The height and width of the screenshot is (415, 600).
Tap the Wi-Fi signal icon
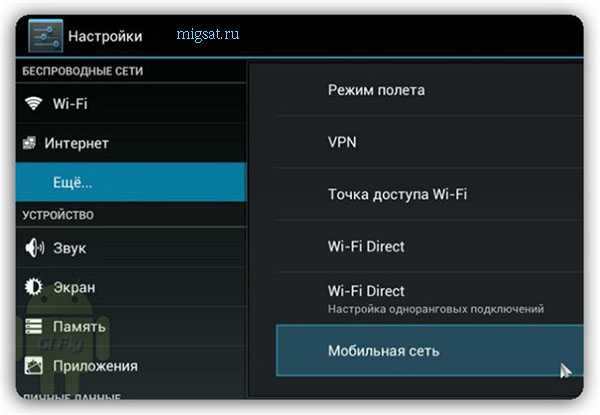pos(33,103)
